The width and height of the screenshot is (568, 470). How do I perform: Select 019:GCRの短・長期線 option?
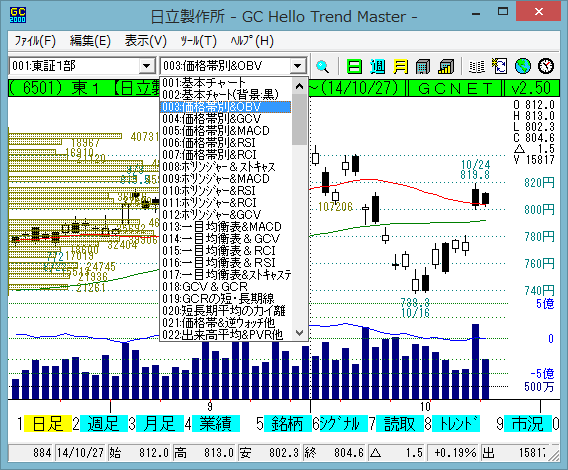tap(225, 298)
